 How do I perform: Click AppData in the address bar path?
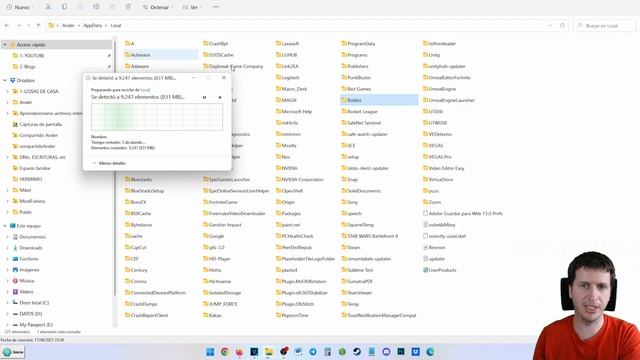coord(93,25)
